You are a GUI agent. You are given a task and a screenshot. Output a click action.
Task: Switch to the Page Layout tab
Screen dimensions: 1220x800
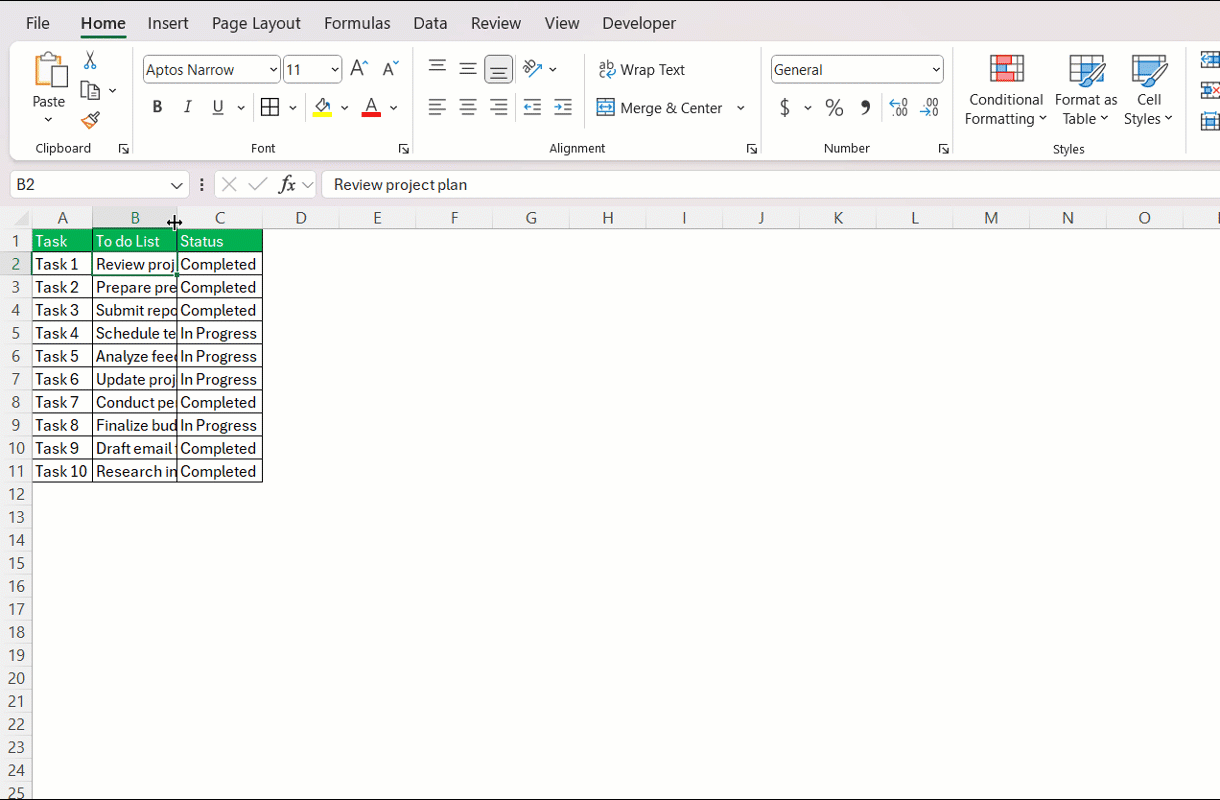point(256,23)
